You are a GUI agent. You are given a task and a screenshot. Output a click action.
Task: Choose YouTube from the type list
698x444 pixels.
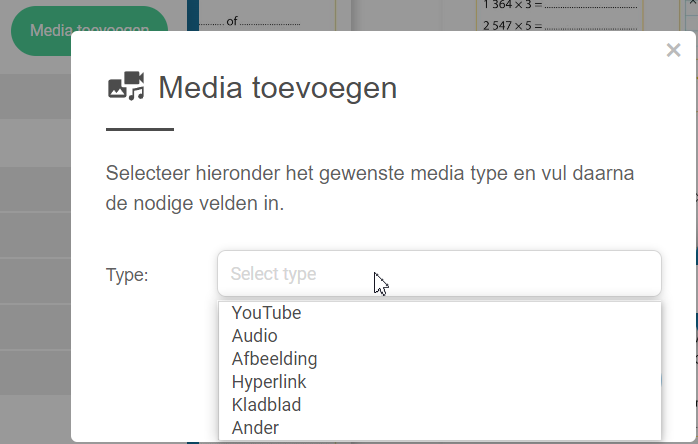point(266,313)
